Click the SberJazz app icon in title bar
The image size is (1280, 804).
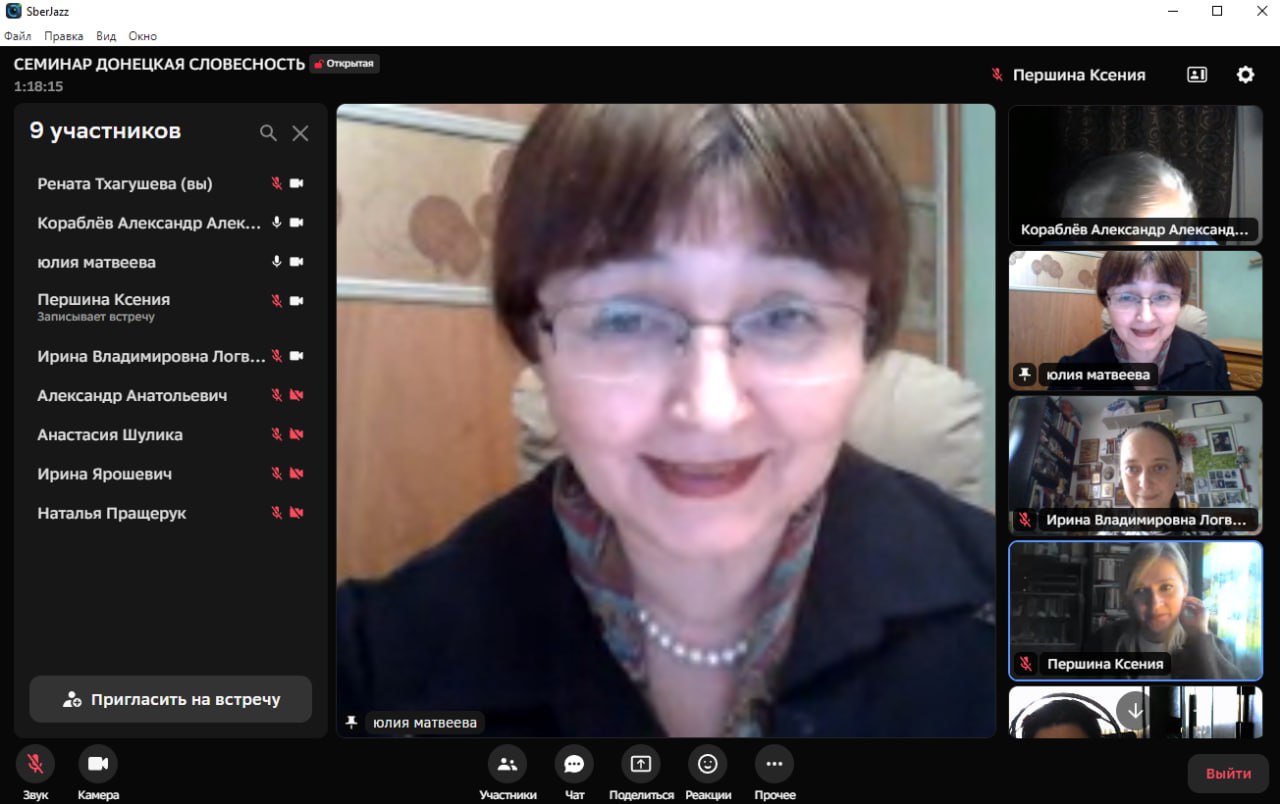pyautogui.click(x=13, y=11)
